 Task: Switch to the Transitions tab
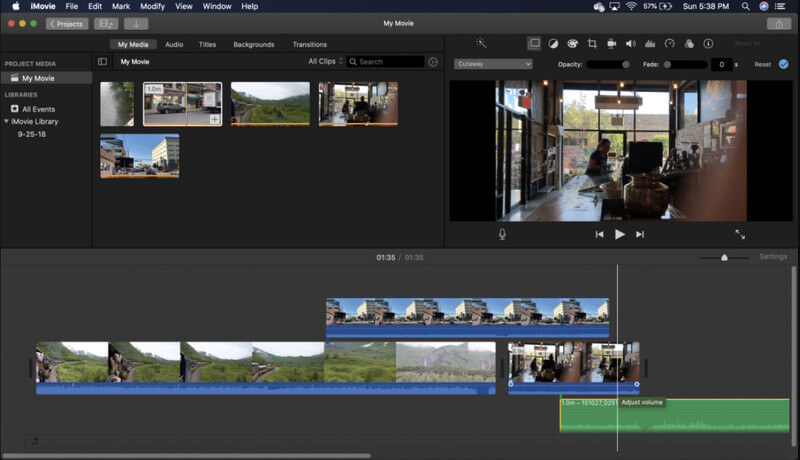coord(309,45)
